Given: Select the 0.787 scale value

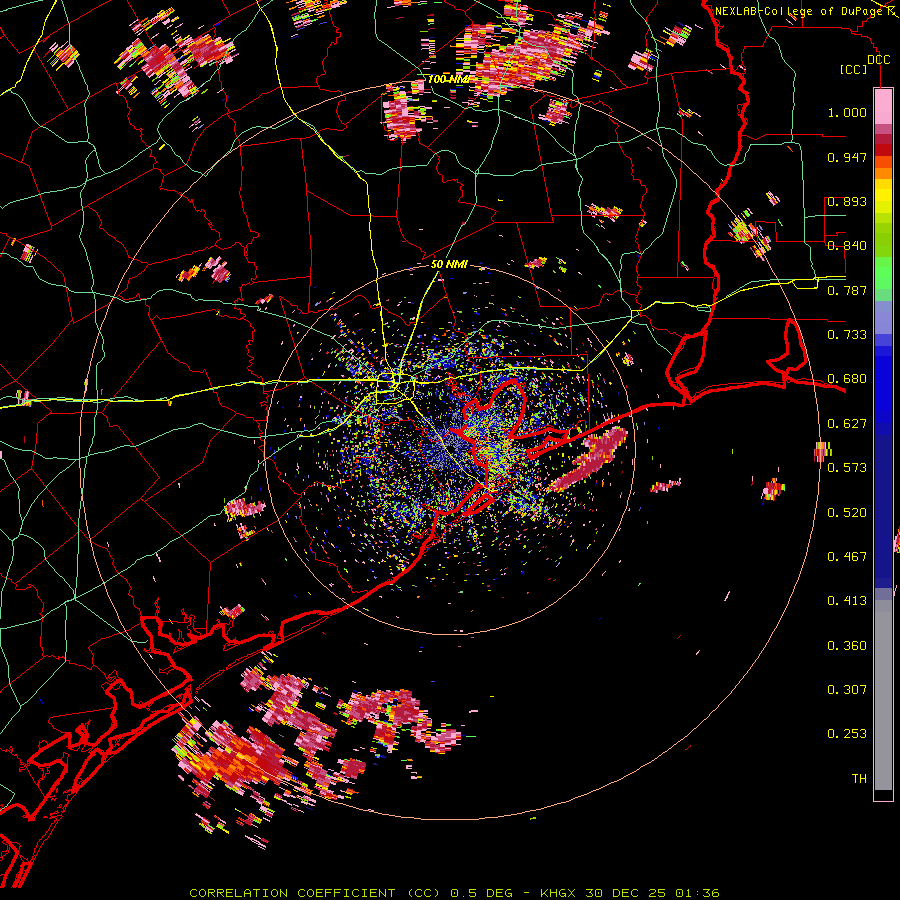Looking at the screenshot, I should click(847, 290).
